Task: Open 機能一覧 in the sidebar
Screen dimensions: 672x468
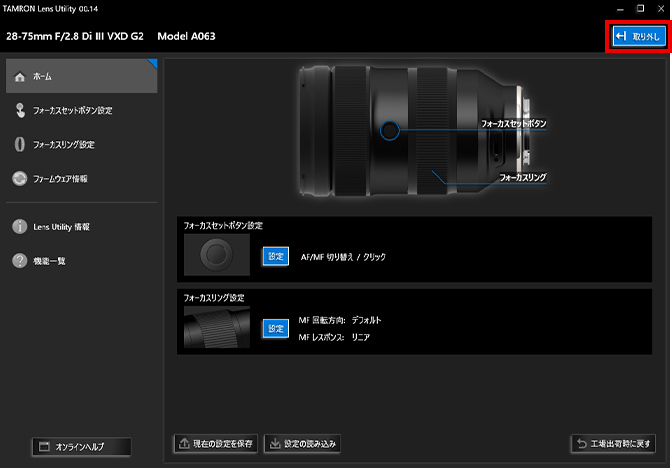Action: tap(81, 261)
